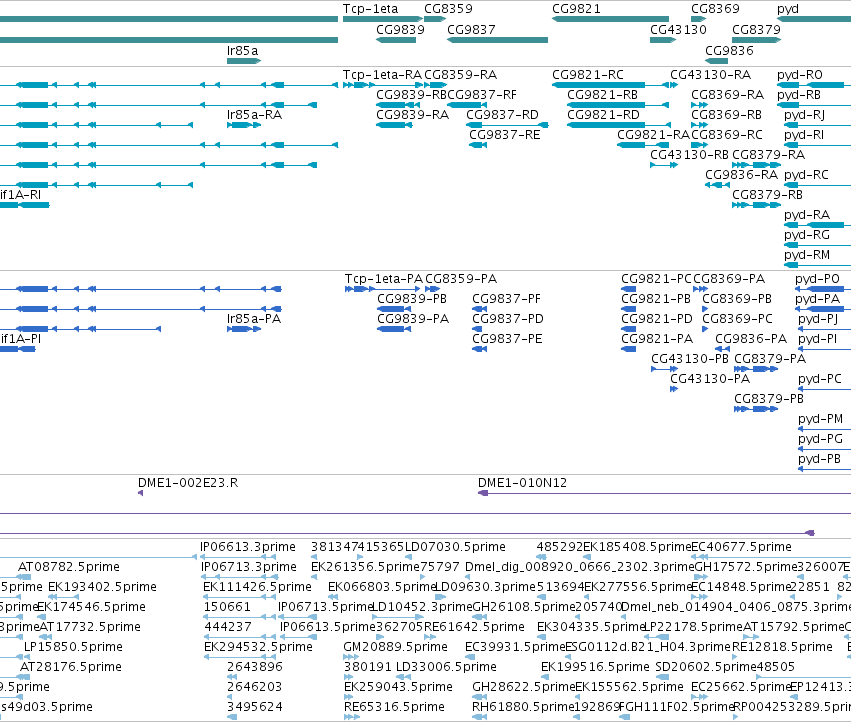Click EST label EK294532.5prime
851x722 pixels.
click(x=258, y=647)
